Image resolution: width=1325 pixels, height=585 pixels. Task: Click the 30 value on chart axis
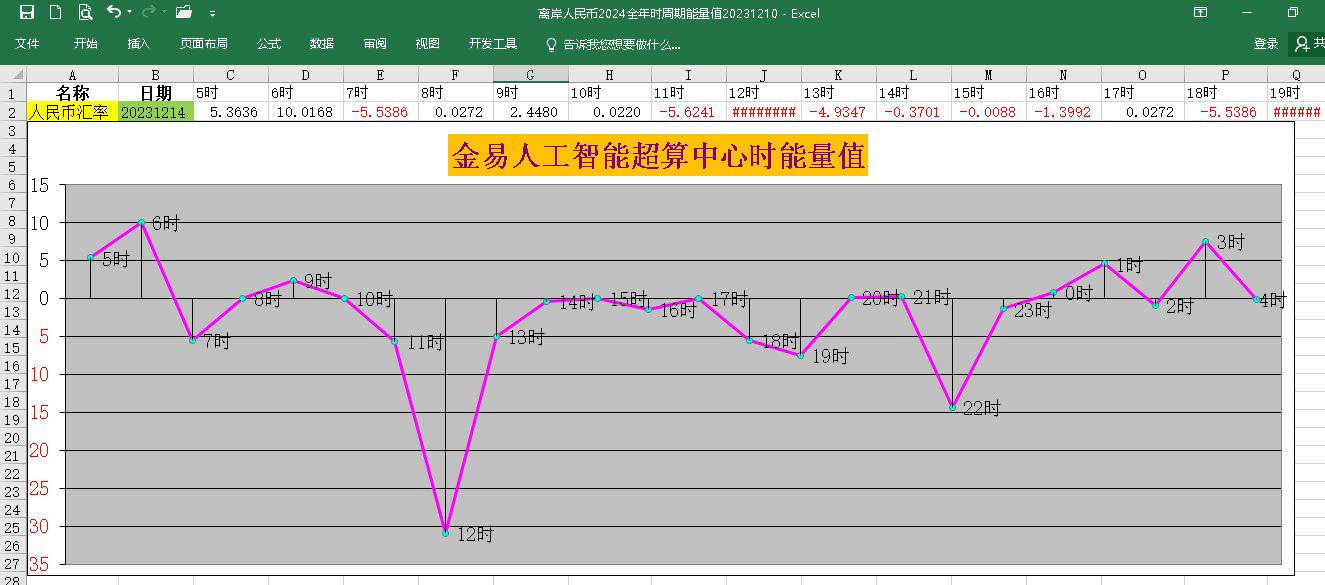tap(39, 527)
